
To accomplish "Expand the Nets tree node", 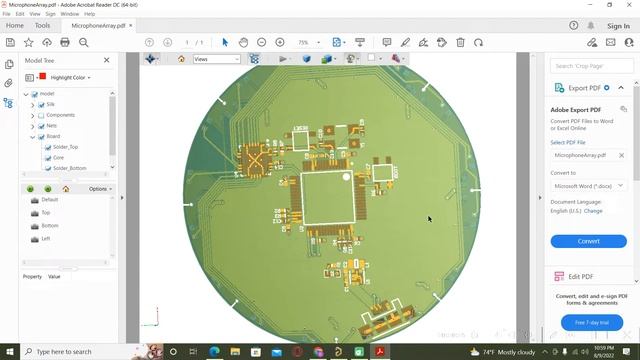I will click(x=33, y=126).
